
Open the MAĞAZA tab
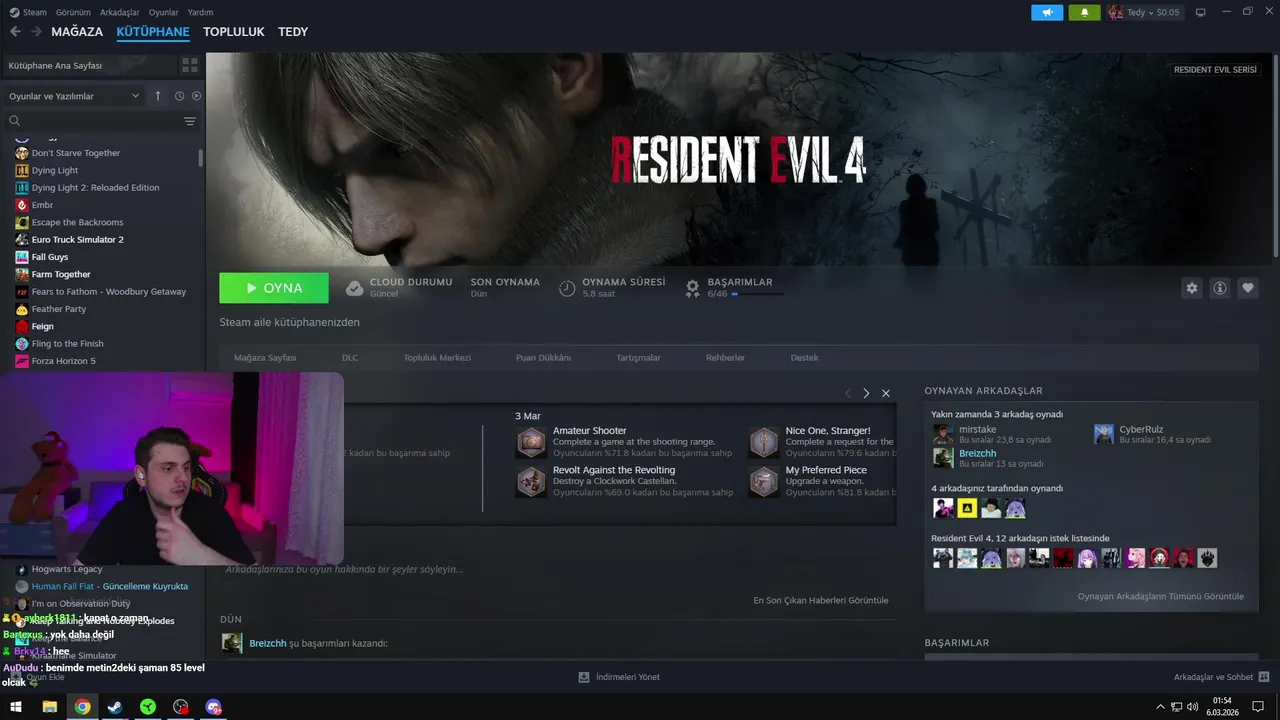coord(77,32)
